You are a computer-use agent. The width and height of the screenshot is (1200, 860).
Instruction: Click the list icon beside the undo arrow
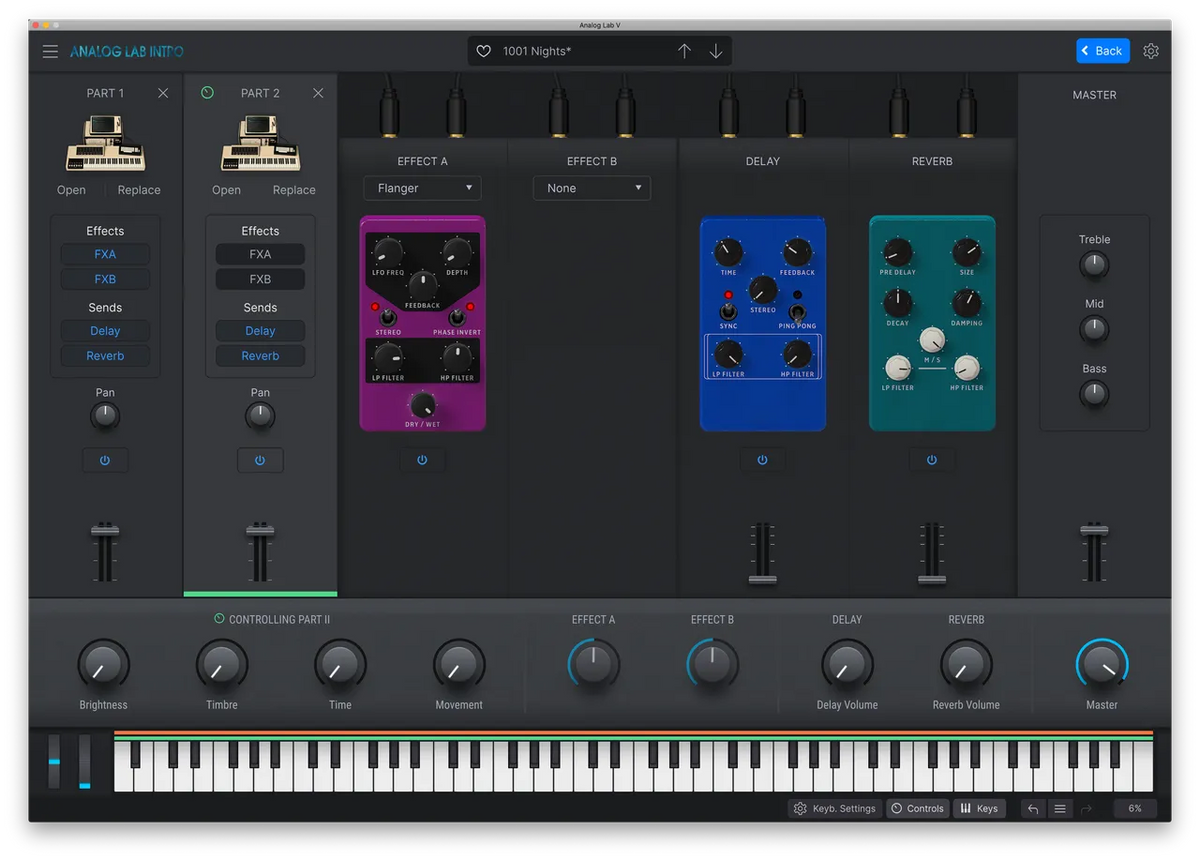click(x=1060, y=808)
